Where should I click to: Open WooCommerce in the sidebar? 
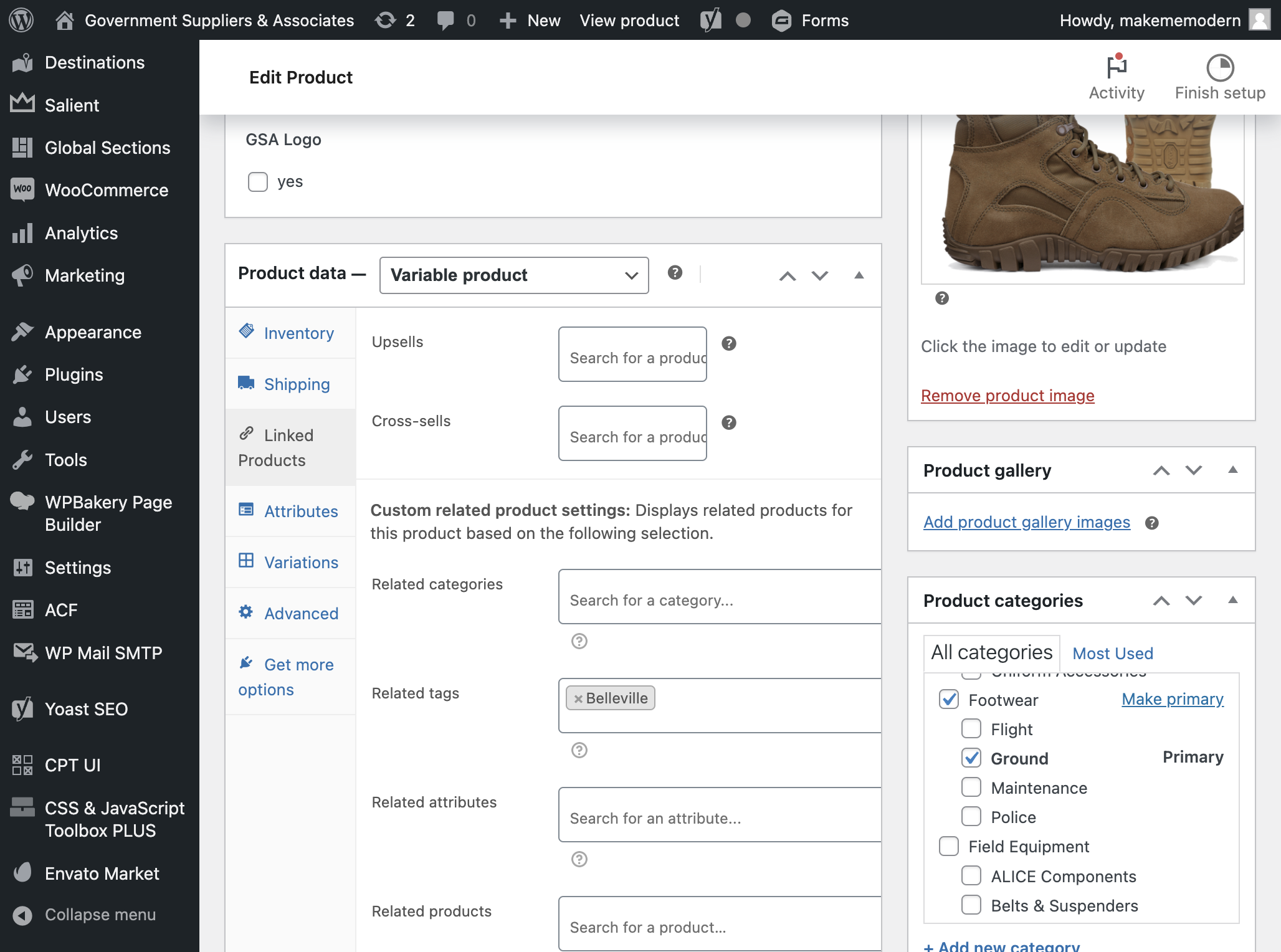click(100, 190)
